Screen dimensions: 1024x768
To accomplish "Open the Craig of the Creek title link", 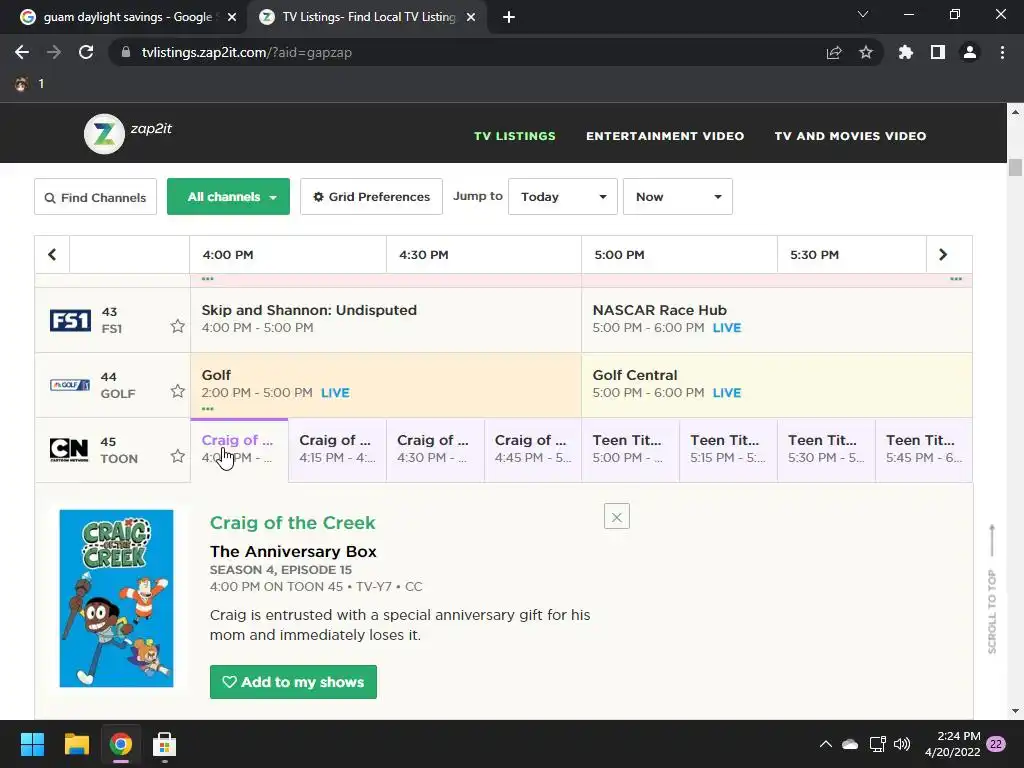I will (293, 522).
